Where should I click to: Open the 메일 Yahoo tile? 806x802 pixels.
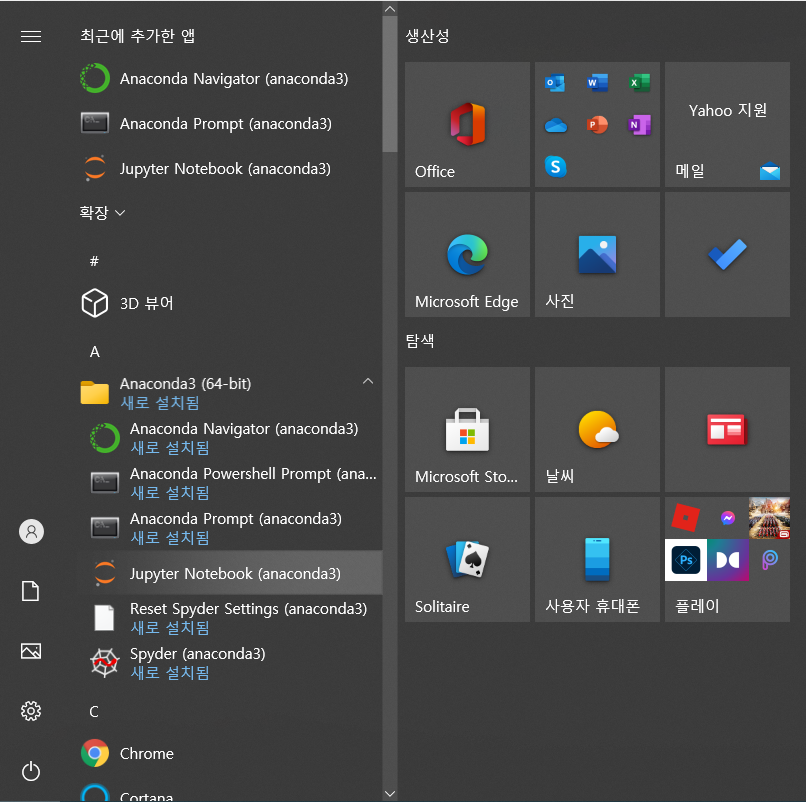click(x=727, y=124)
